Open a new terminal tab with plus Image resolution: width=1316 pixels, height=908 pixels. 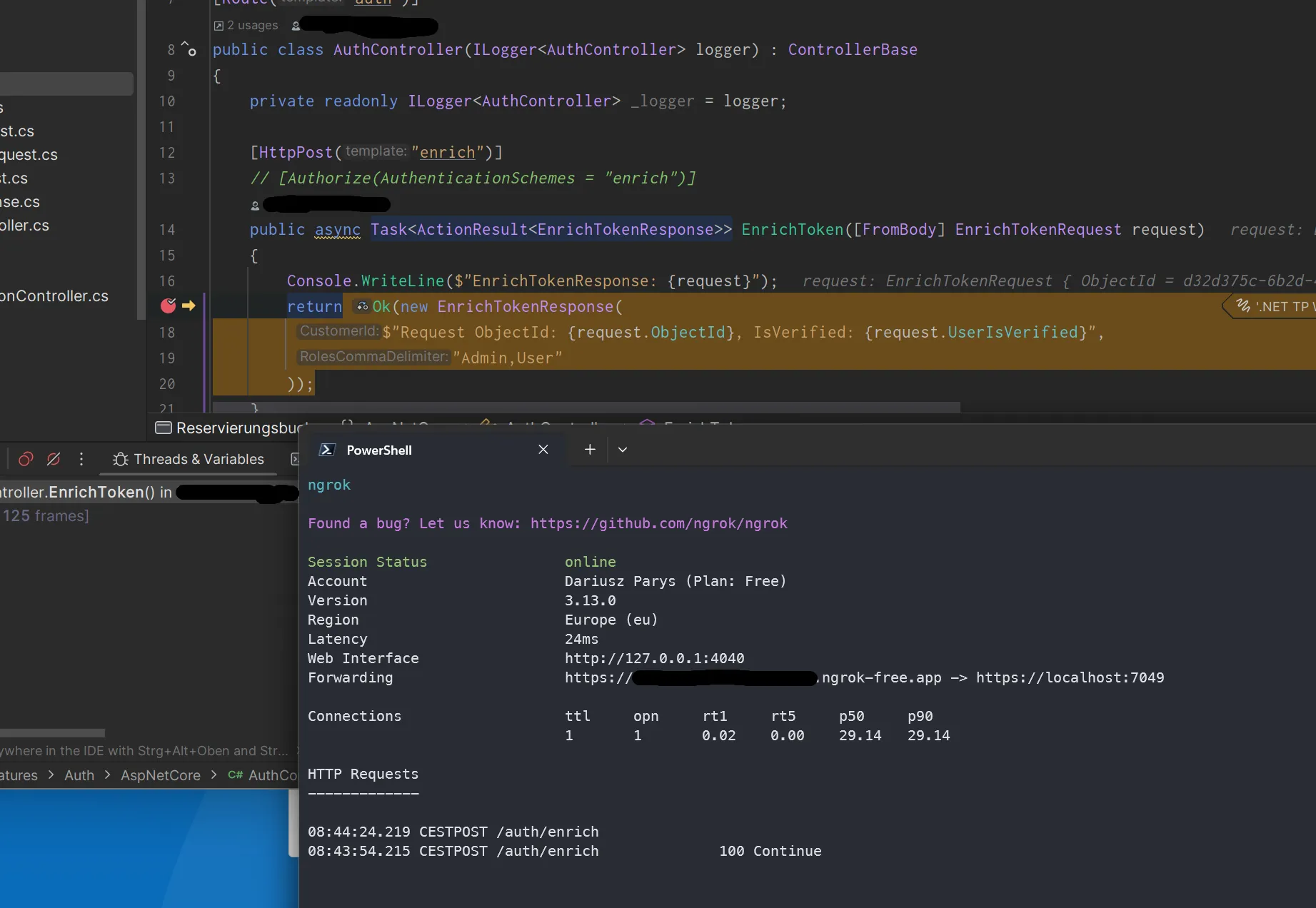[x=590, y=450]
